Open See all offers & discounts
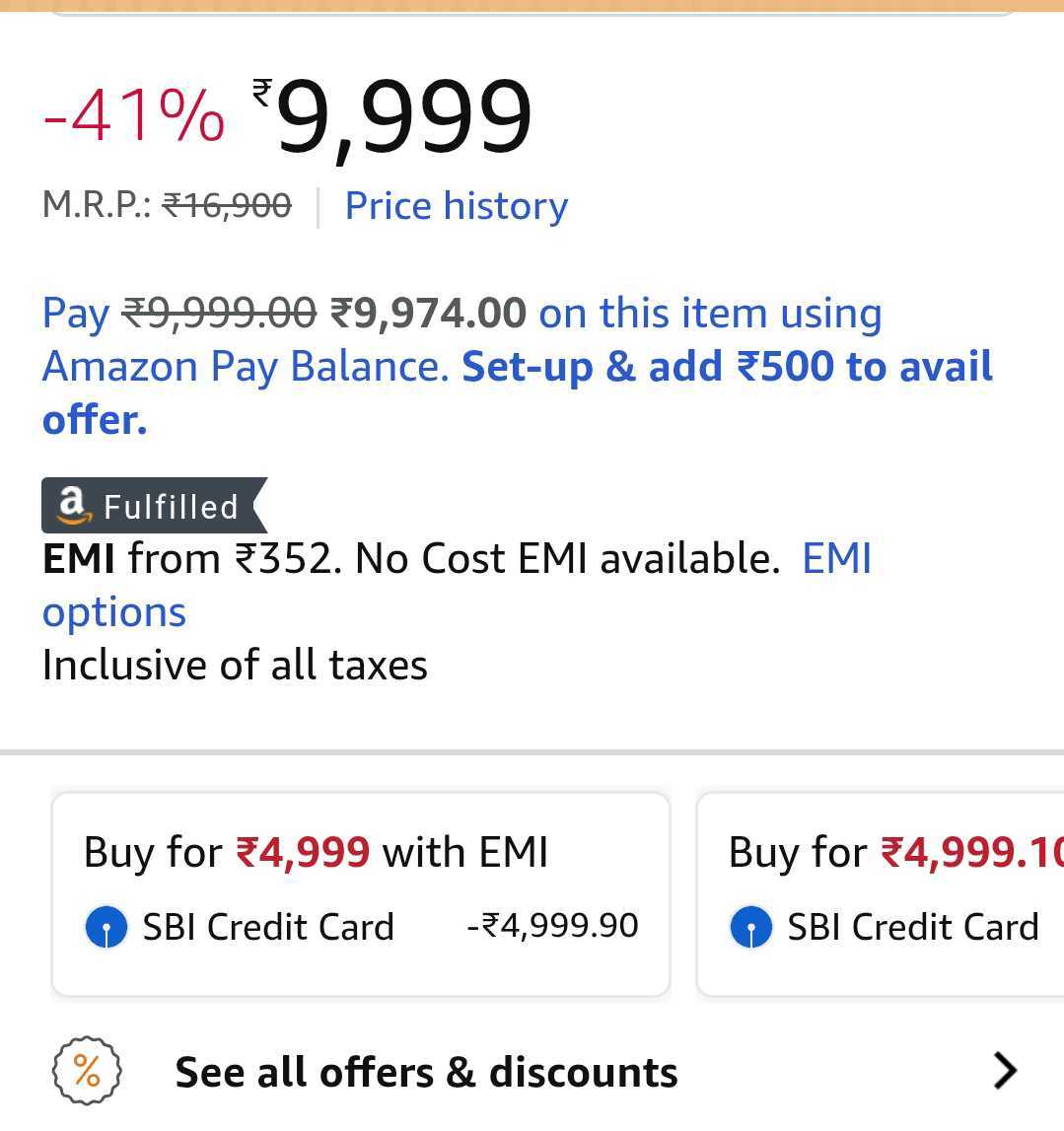 tap(426, 1072)
